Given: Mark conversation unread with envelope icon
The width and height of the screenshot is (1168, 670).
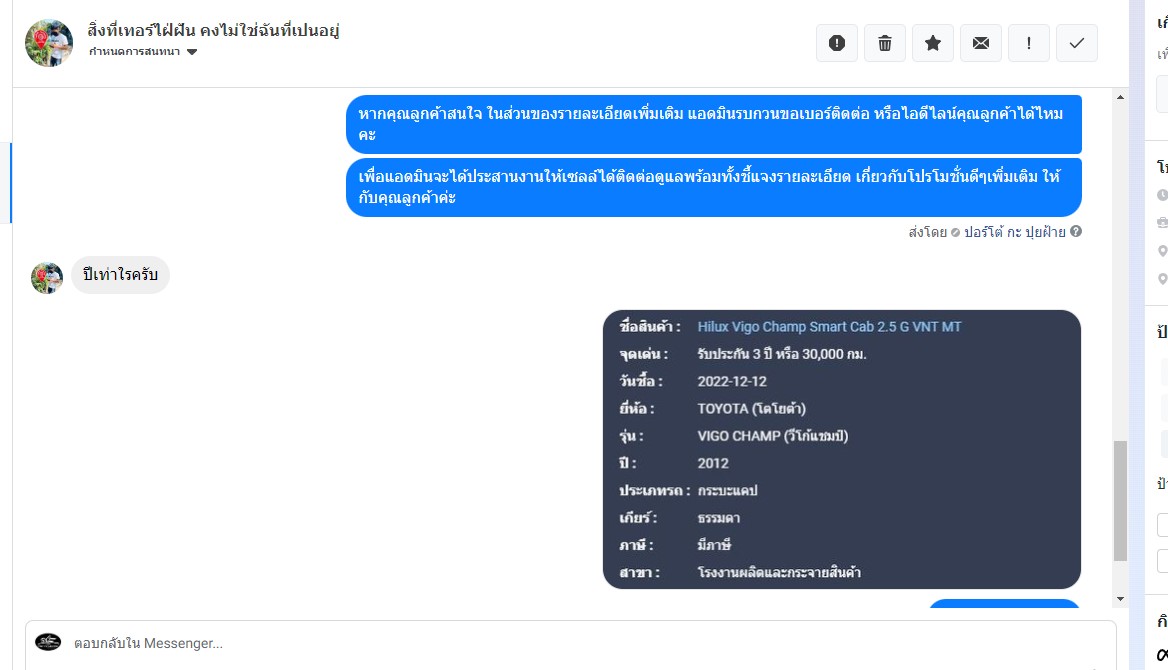Looking at the screenshot, I should 981,43.
